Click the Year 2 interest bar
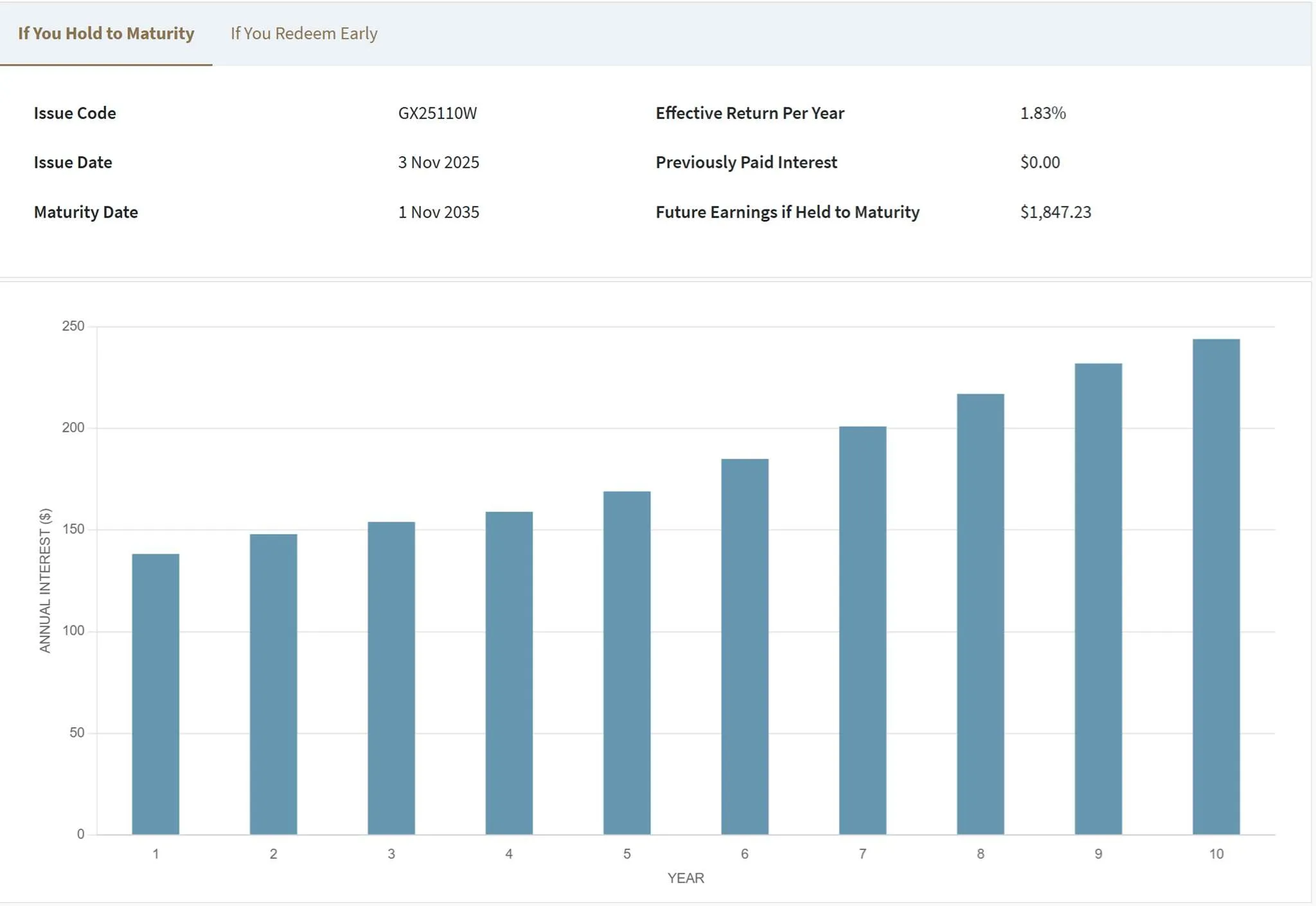 (273, 684)
